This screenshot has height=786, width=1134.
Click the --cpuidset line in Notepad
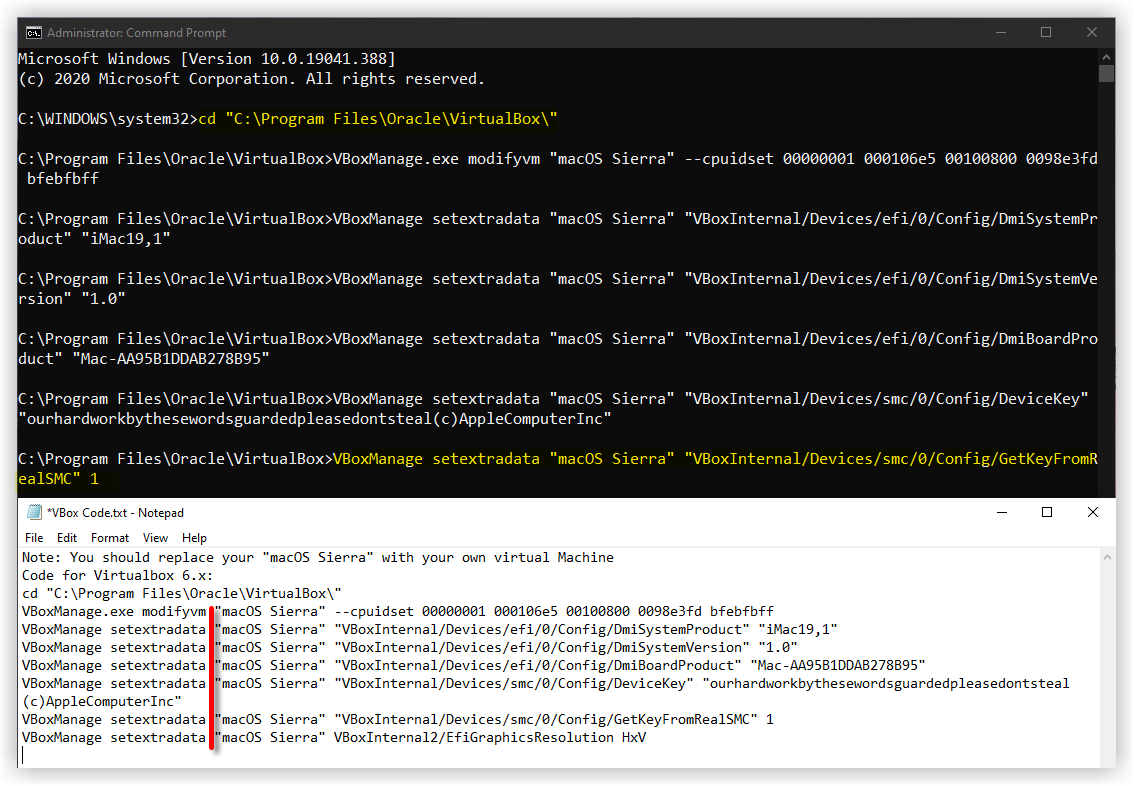click(398, 612)
